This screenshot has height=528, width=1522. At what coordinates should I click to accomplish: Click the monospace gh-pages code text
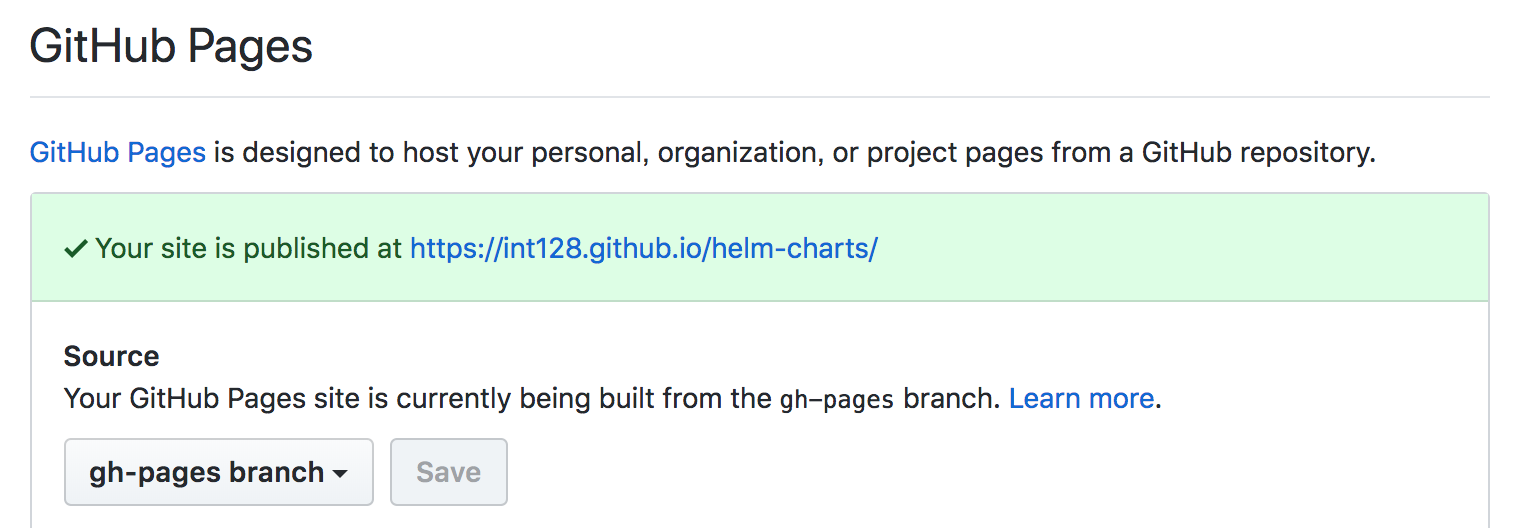pyautogui.click(x=836, y=400)
